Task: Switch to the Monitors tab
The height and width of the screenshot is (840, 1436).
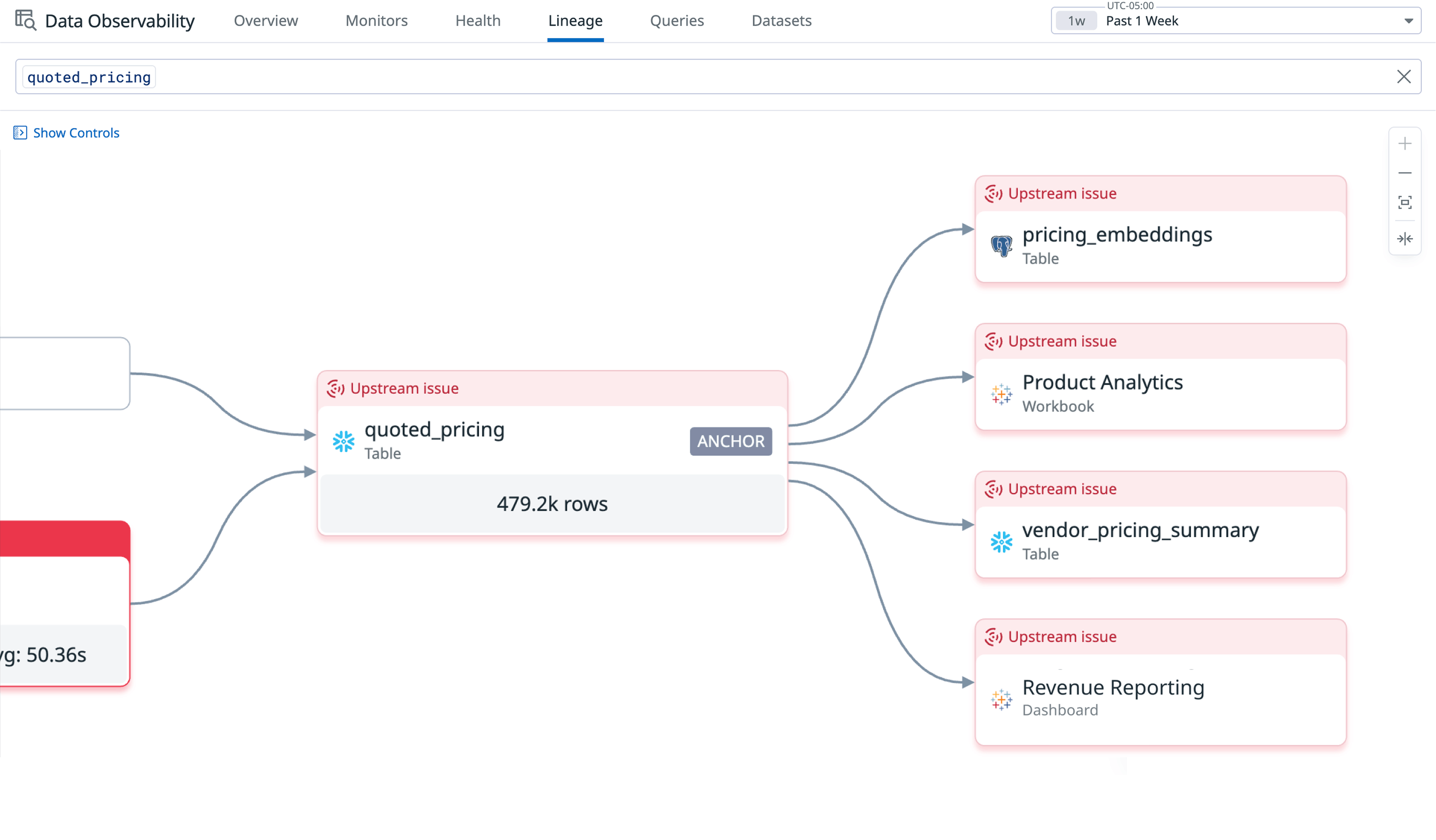Action: [x=376, y=21]
